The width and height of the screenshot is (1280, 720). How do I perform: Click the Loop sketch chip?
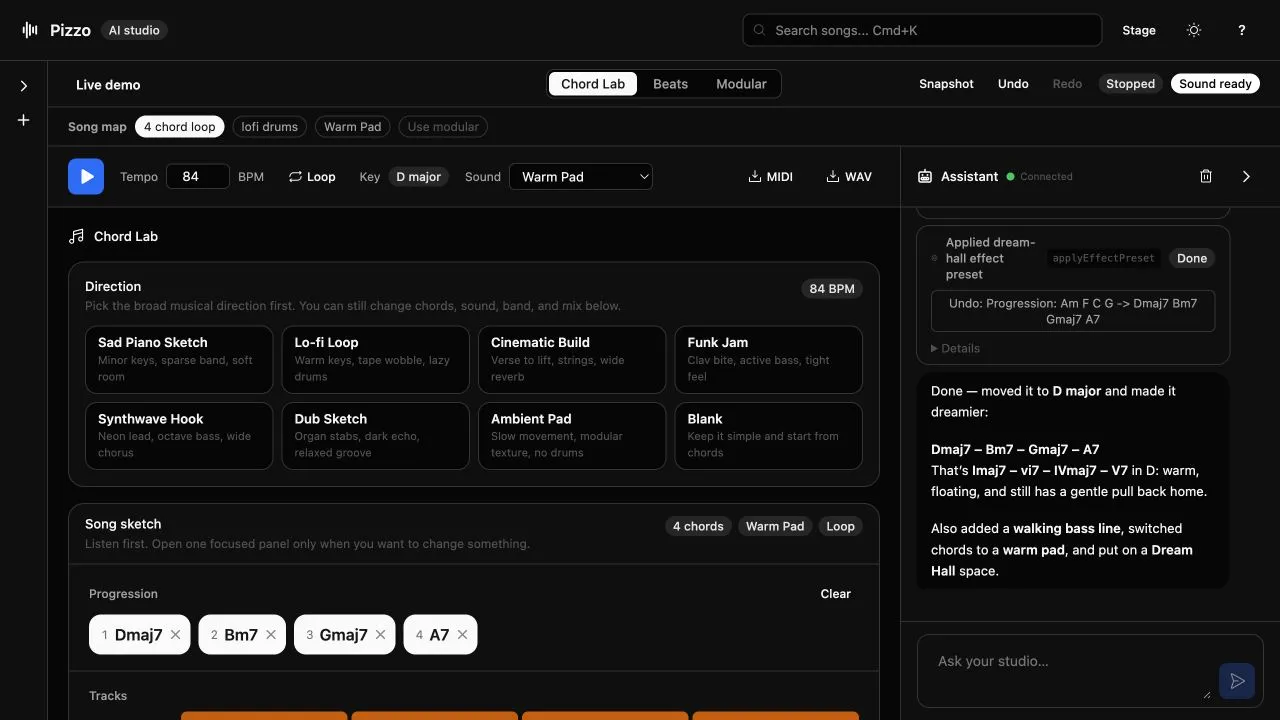(840, 526)
